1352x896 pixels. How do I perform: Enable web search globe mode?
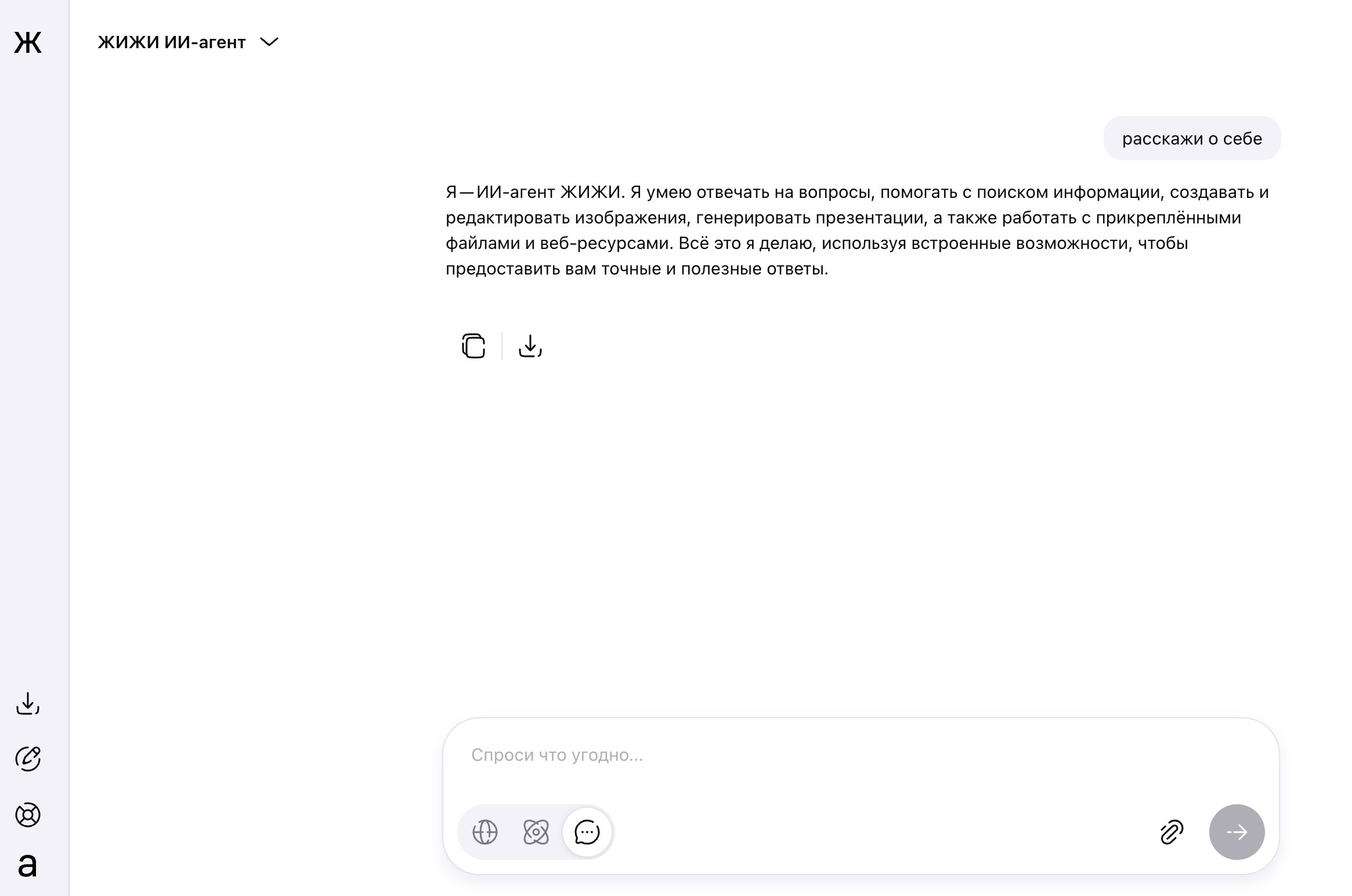coord(485,832)
